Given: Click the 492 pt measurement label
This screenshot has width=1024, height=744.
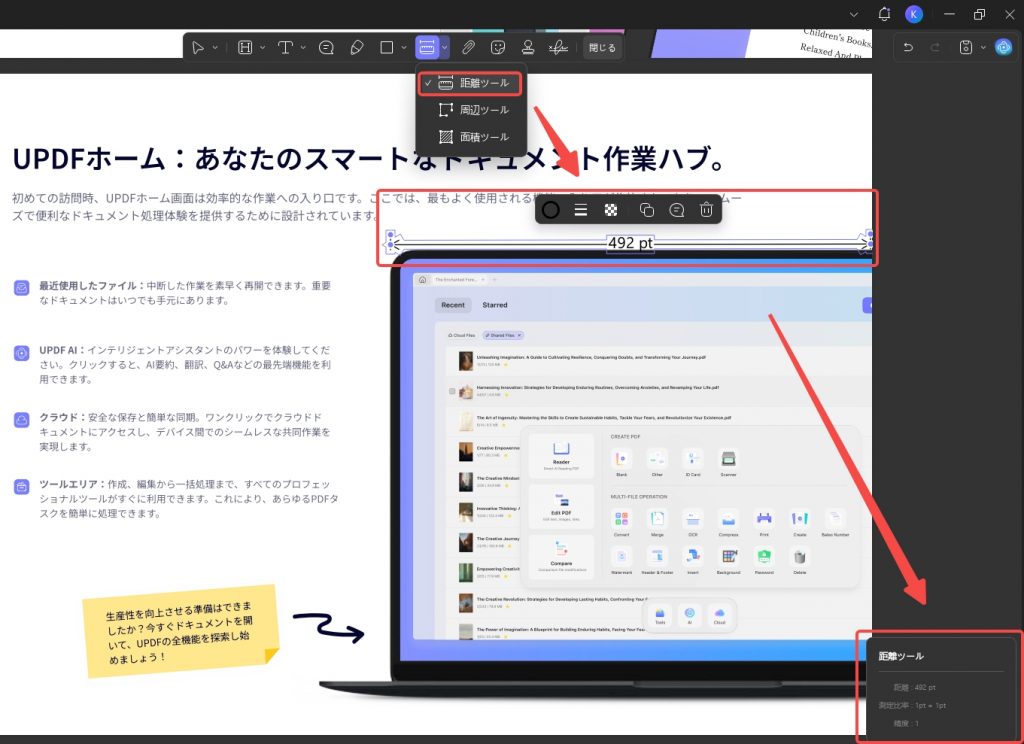Looking at the screenshot, I should [630, 243].
